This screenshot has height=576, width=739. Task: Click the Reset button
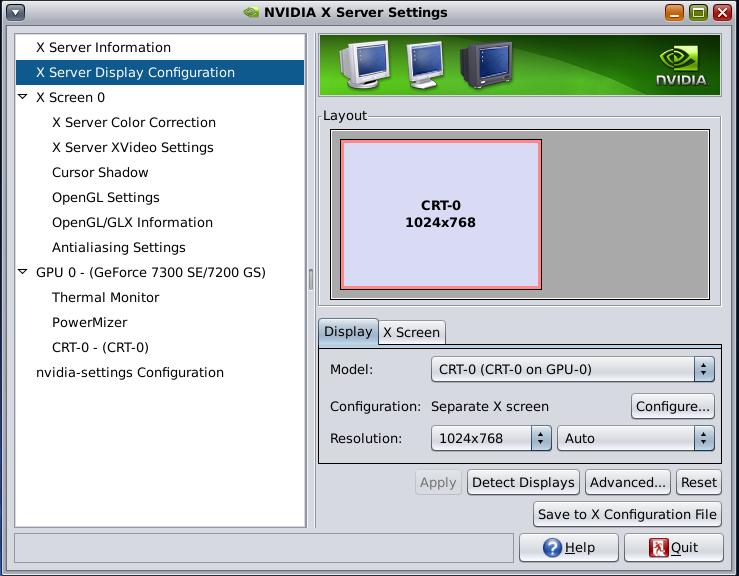[698, 482]
